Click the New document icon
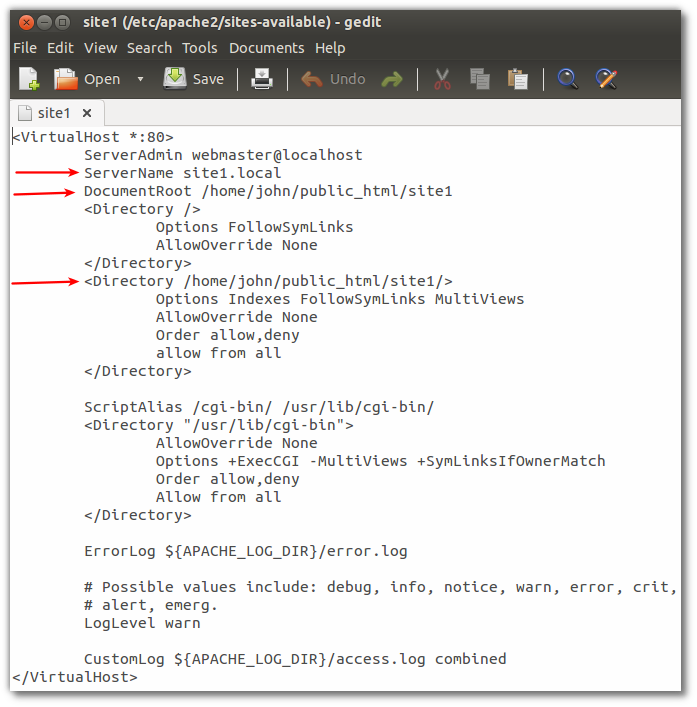697x707 pixels. [x=29, y=79]
